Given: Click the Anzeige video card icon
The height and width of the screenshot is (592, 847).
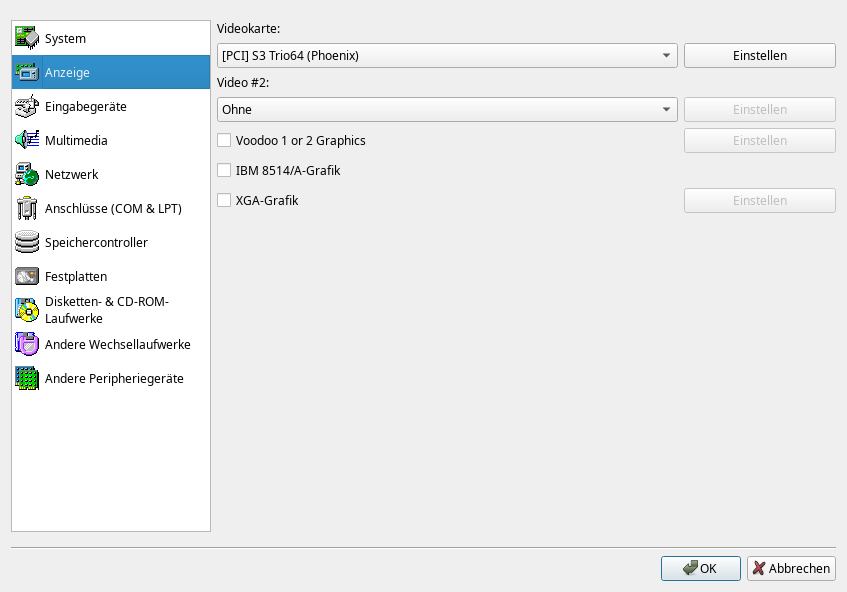Looking at the screenshot, I should [x=27, y=73].
